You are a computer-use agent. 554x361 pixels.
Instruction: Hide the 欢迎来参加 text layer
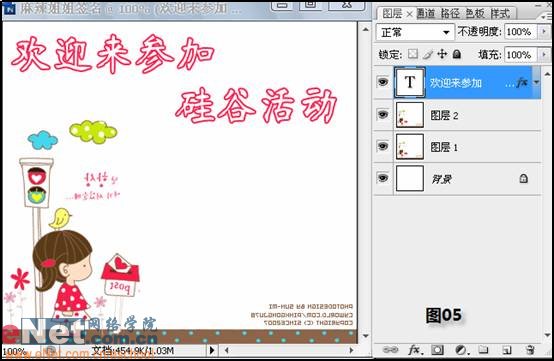coord(383,82)
